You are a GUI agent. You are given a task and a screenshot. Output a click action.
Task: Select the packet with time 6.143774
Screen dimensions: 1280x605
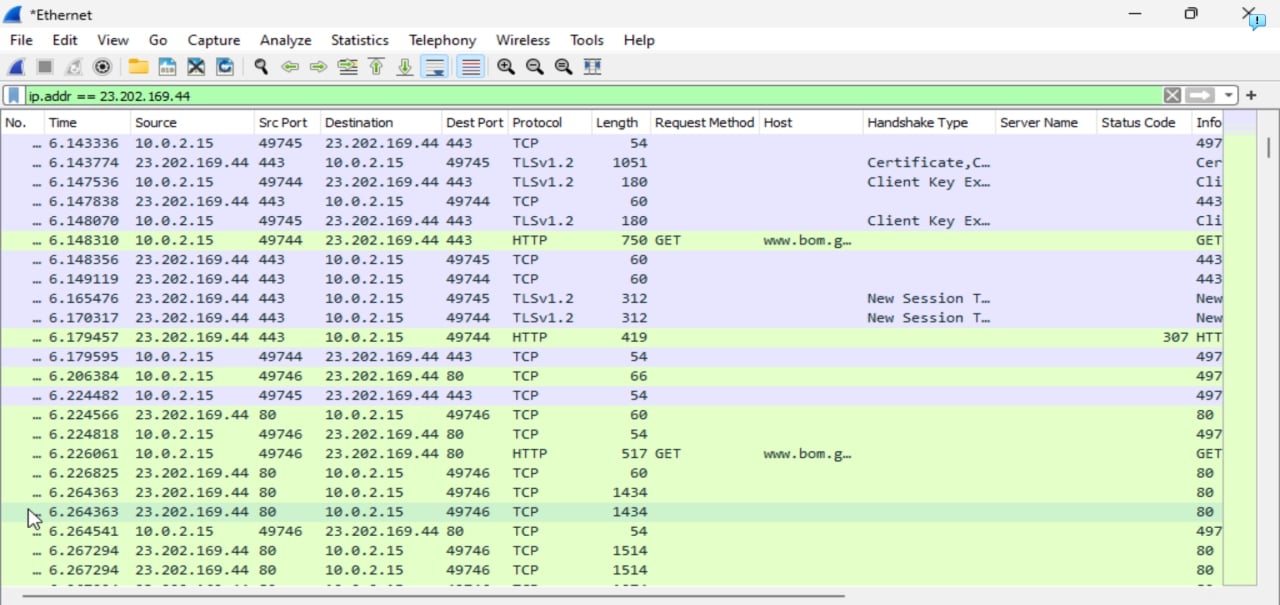(x=612, y=163)
